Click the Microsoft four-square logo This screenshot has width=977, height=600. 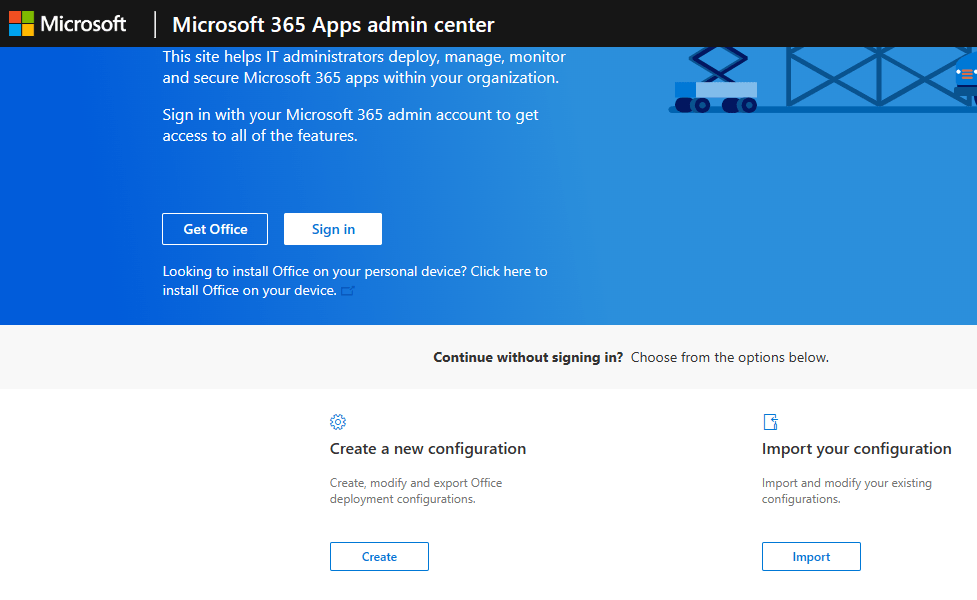(x=22, y=24)
